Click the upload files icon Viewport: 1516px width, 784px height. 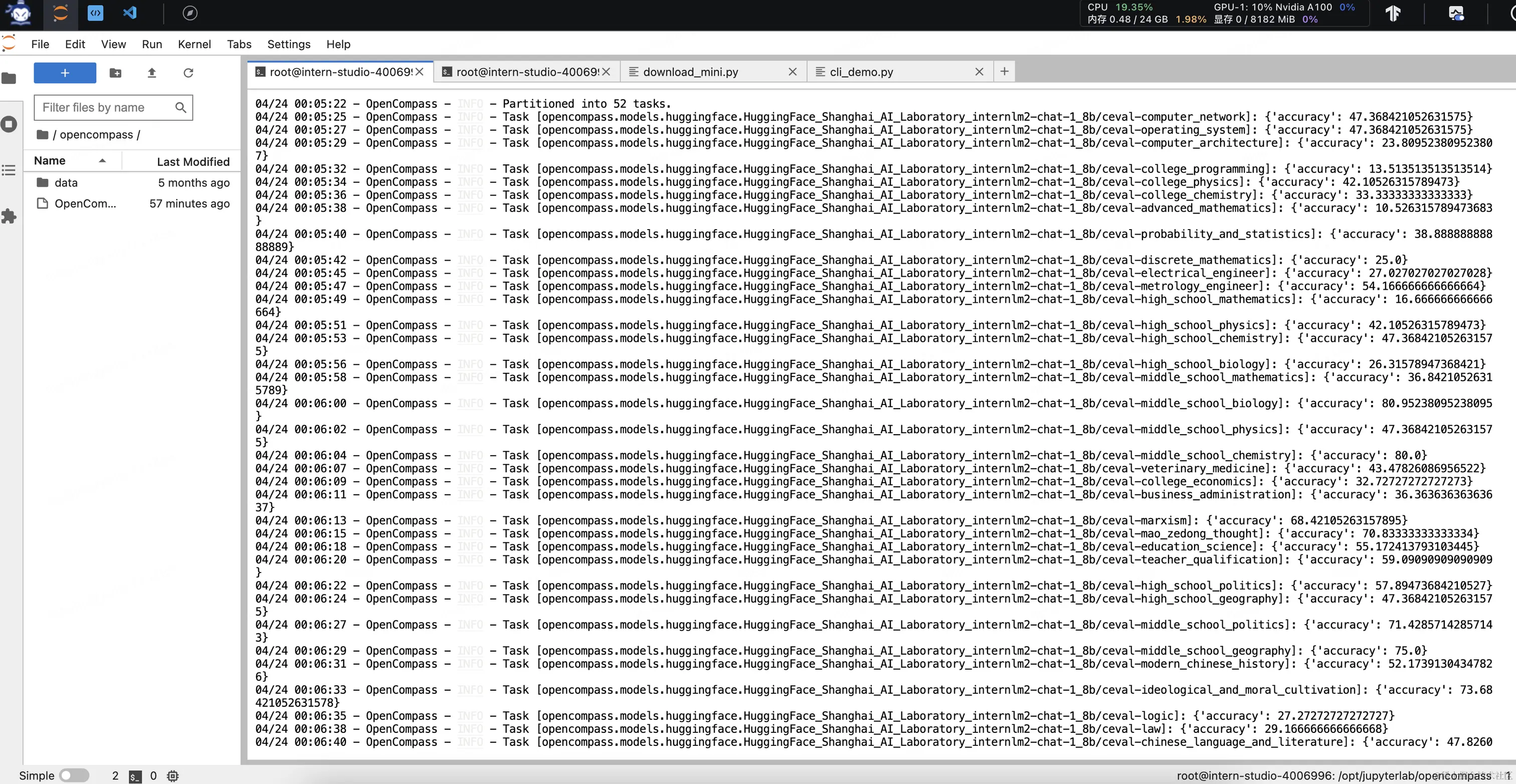point(152,73)
